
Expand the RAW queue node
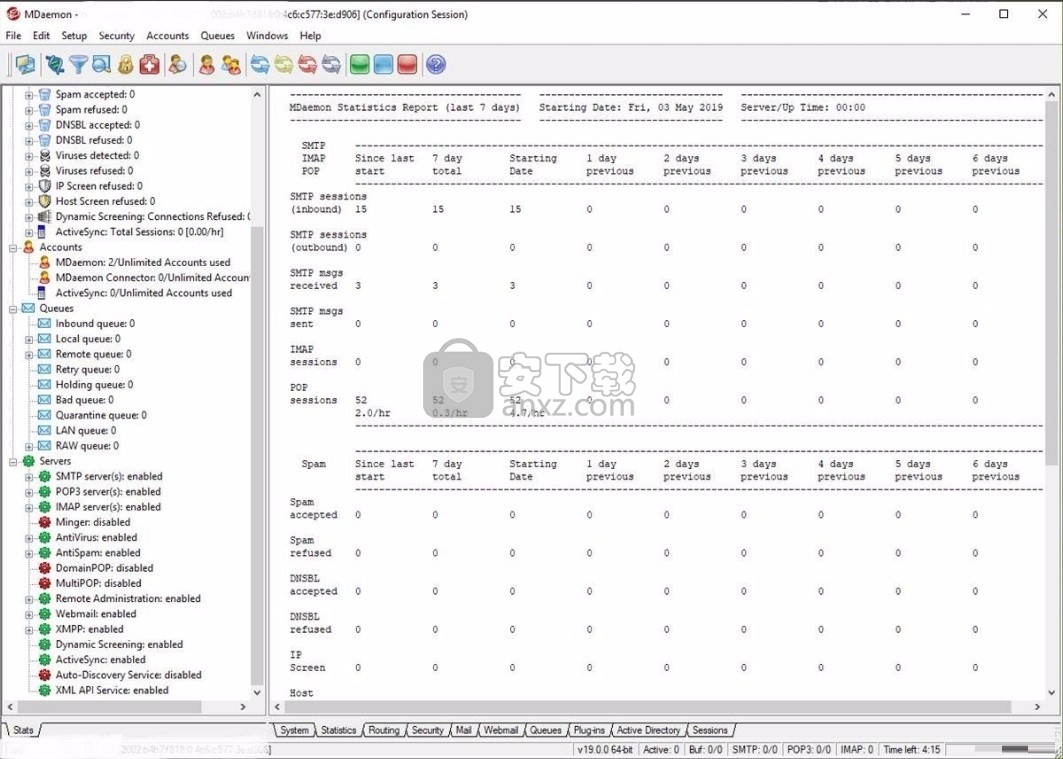click(29, 446)
